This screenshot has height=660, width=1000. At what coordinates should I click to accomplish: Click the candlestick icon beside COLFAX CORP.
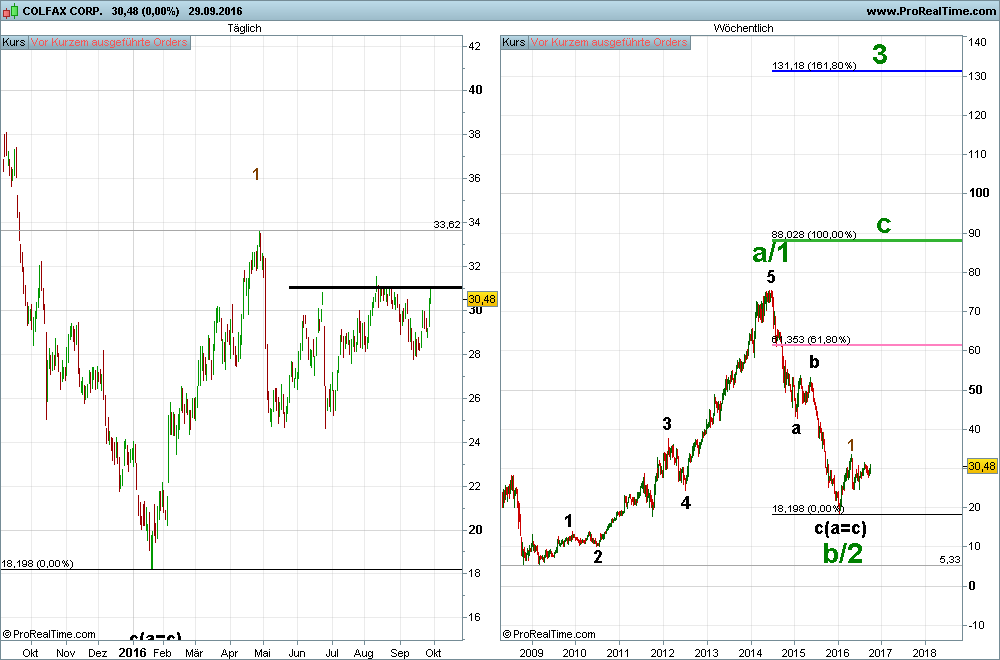12,11
